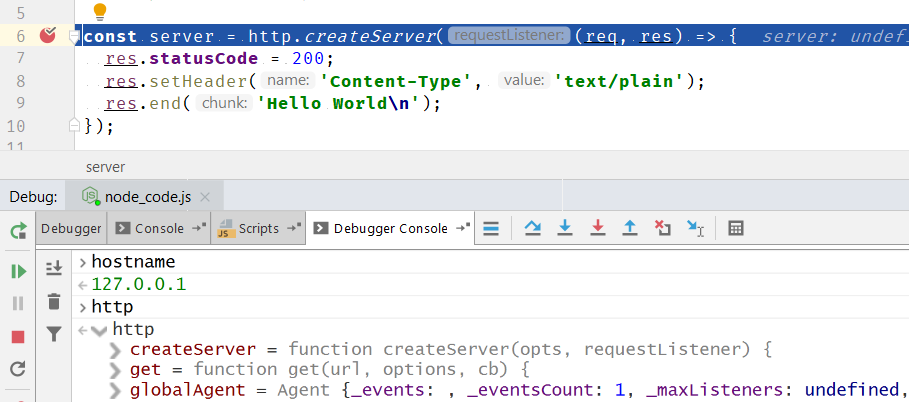This screenshot has height=402, width=909.
Task: Click the requestListener parameter hint
Action: pos(510,36)
